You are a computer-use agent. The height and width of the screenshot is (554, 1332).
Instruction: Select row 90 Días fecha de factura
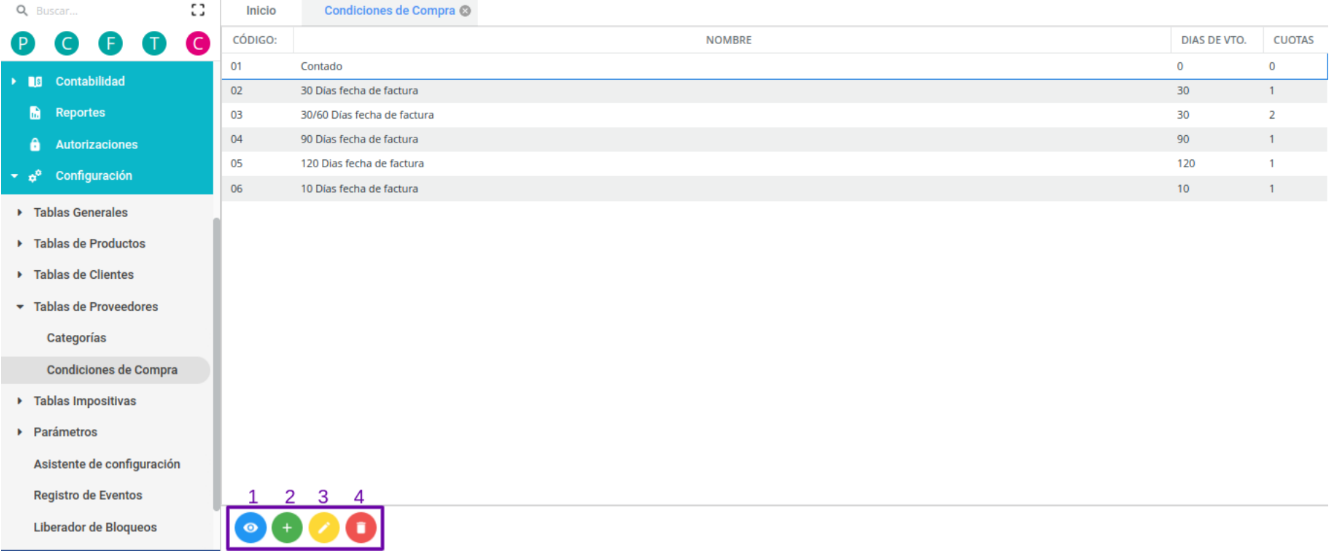775,139
